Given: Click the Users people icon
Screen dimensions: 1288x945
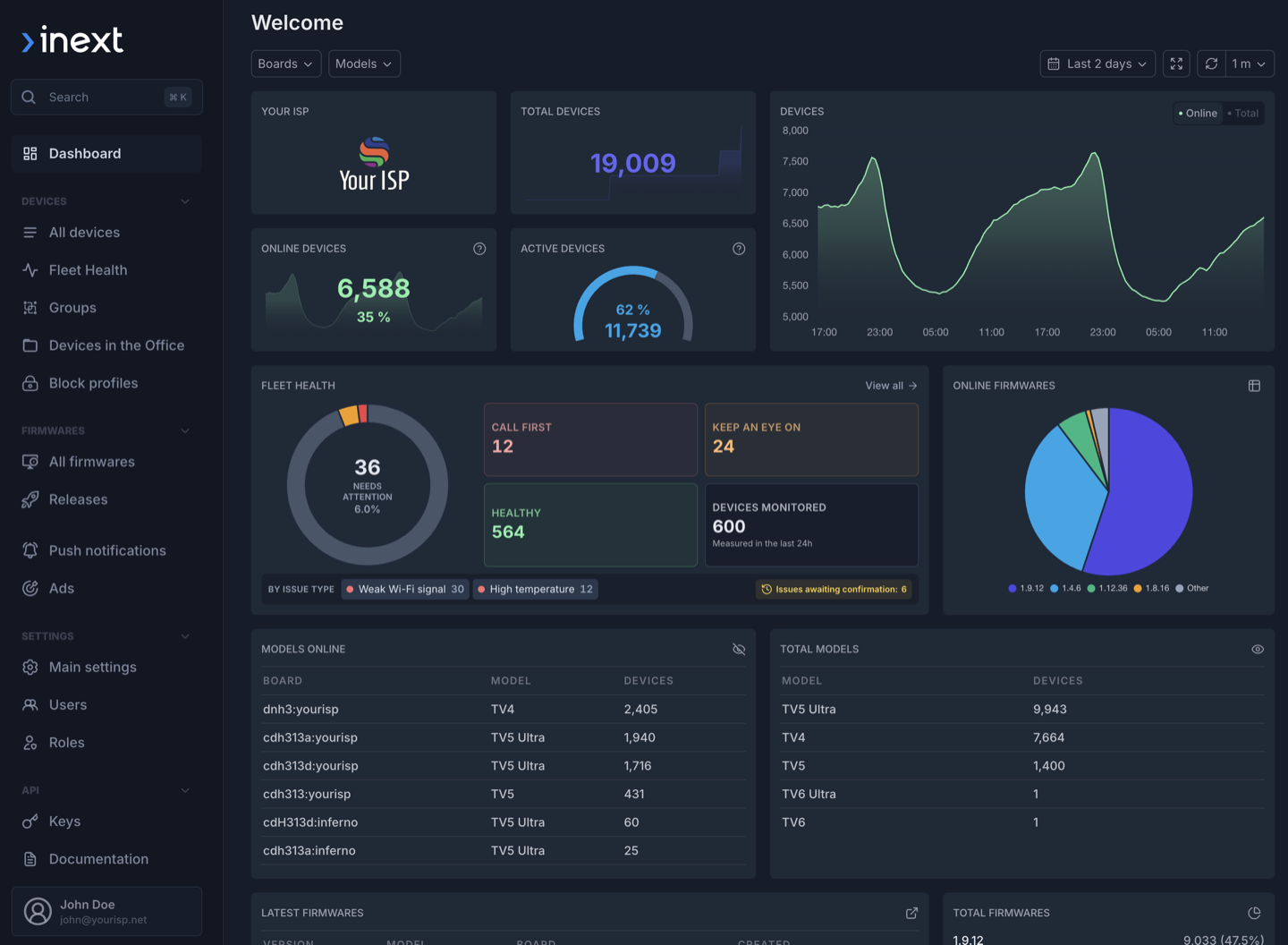Looking at the screenshot, I should click(x=30, y=705).
